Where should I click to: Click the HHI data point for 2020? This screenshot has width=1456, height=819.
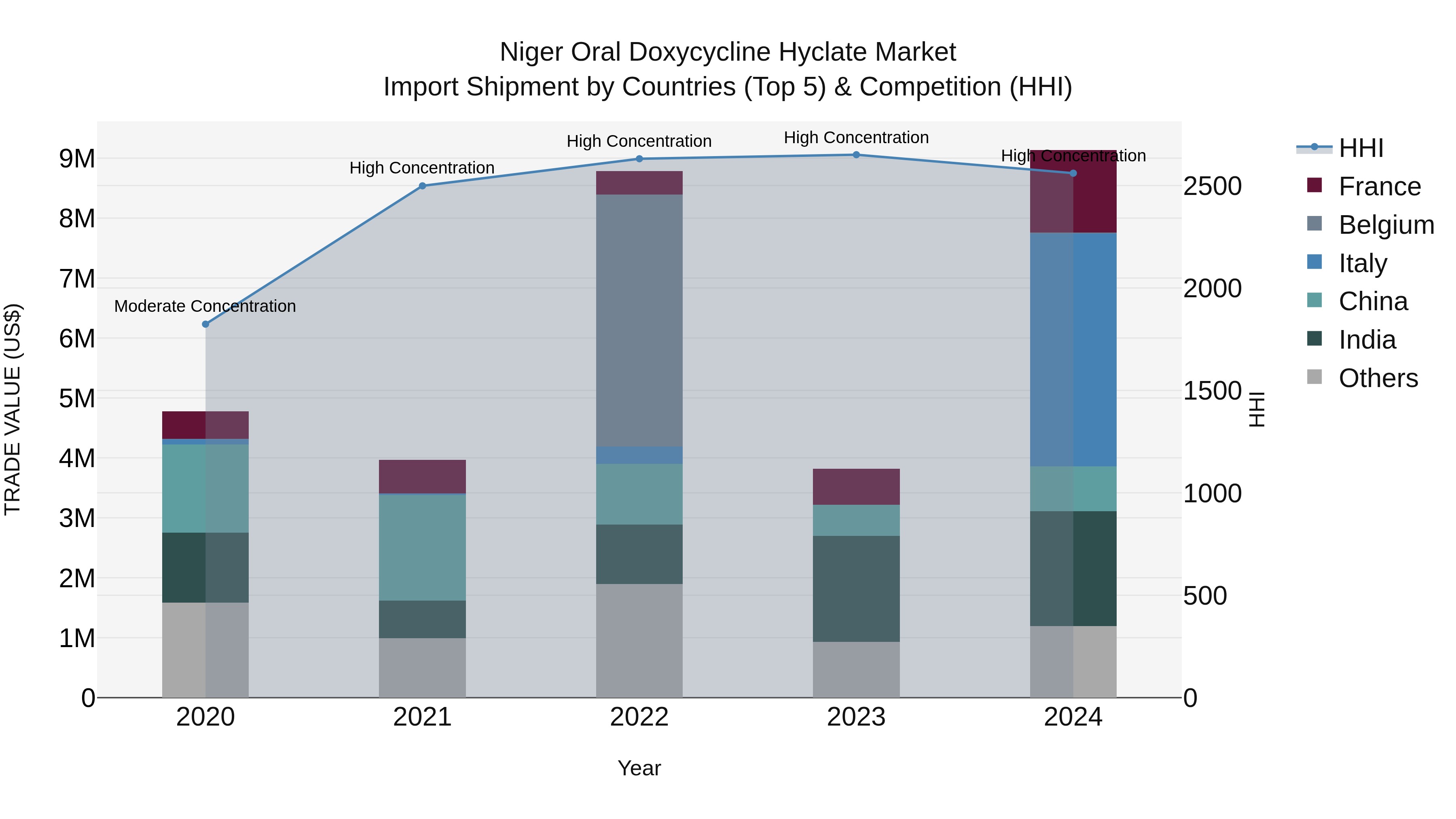click(206, 324)
